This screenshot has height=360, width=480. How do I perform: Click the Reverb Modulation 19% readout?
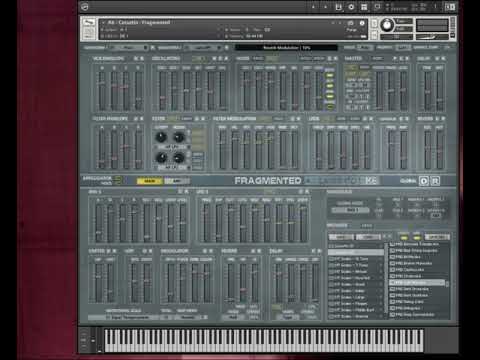tap(286, 48)
